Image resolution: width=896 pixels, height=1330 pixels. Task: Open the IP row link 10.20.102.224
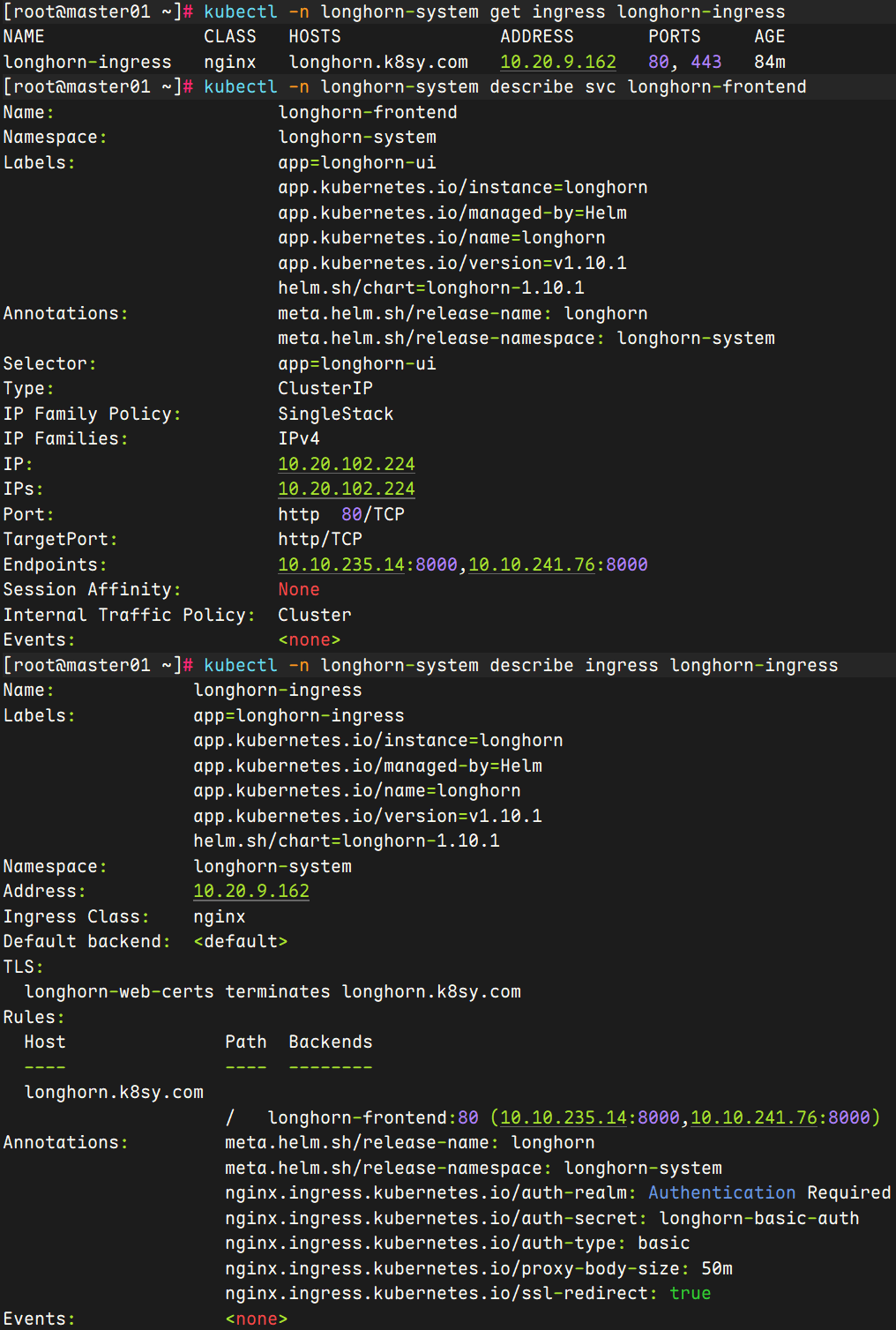coord(346,464)
